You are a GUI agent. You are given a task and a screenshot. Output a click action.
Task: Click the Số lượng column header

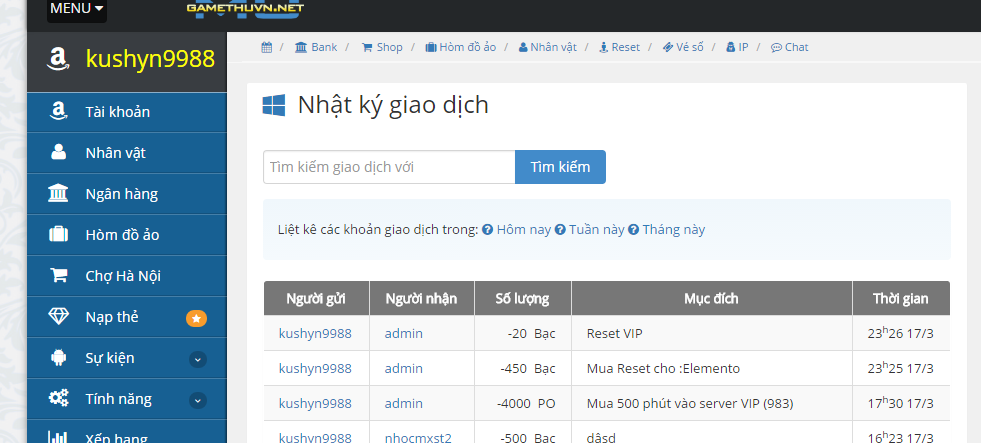(x=522, y=298)
